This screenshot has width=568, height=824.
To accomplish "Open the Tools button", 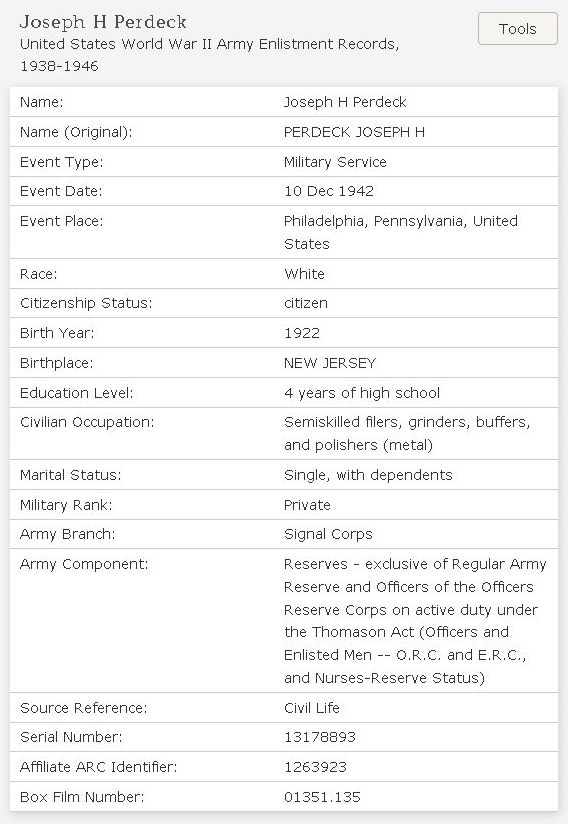I will coord(518,28).
